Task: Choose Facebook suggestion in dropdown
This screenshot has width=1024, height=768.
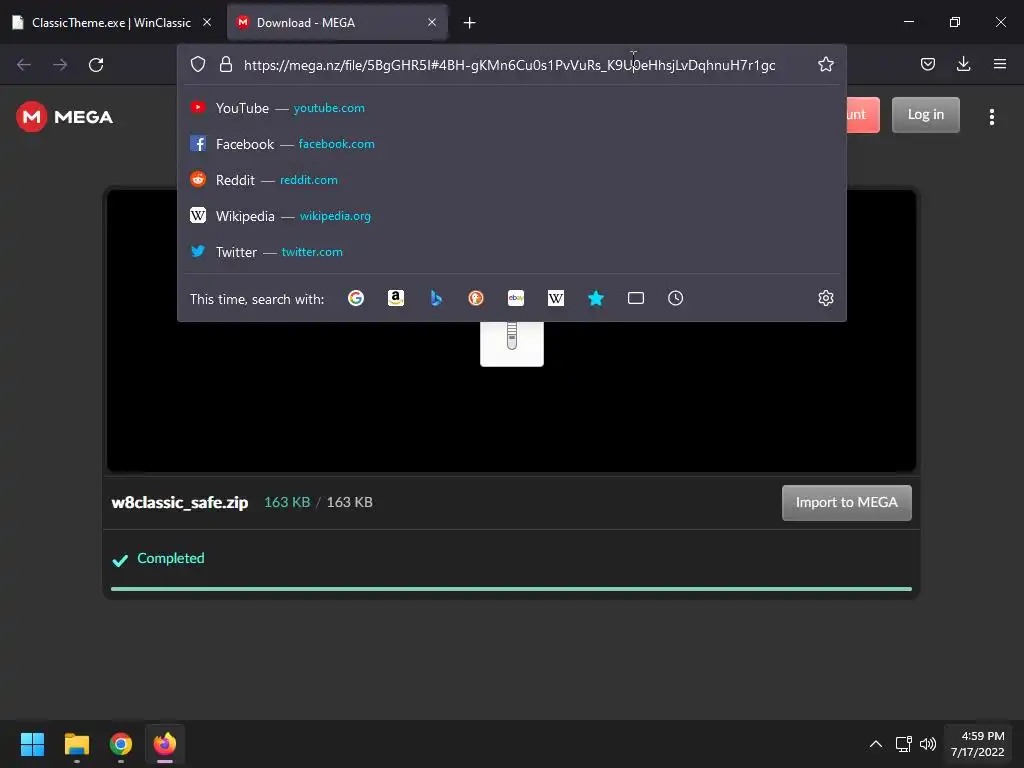Action: [511, 144]
